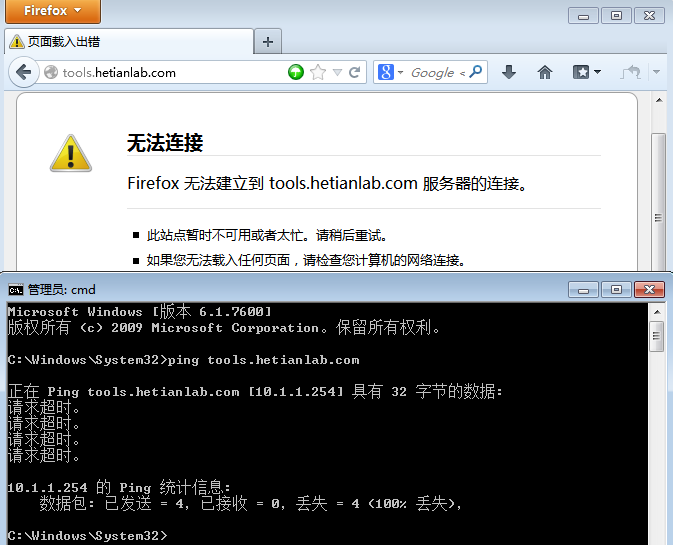Open the Google search engine selector

390,72
